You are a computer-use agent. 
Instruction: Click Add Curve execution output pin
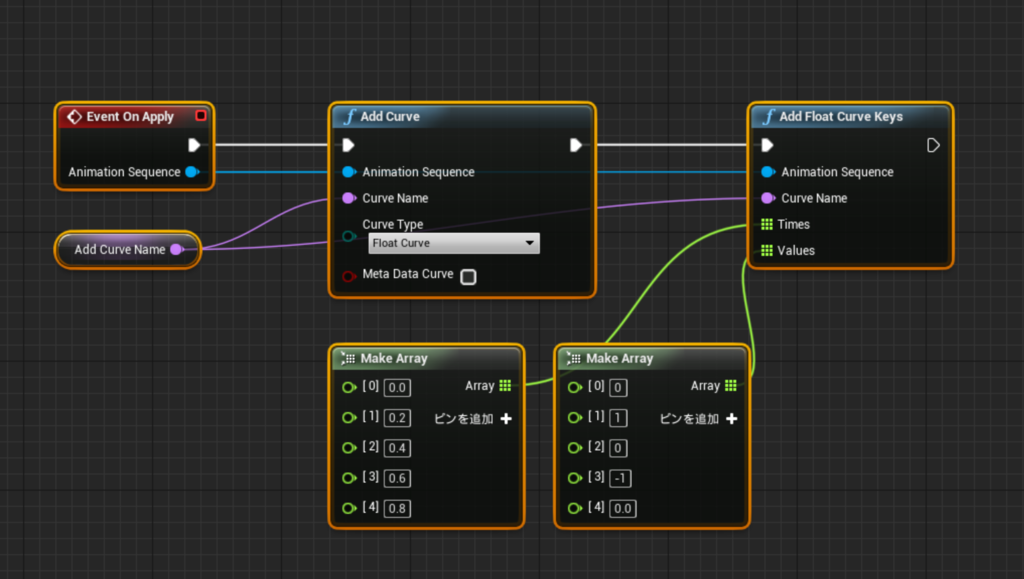coord(575,145)
